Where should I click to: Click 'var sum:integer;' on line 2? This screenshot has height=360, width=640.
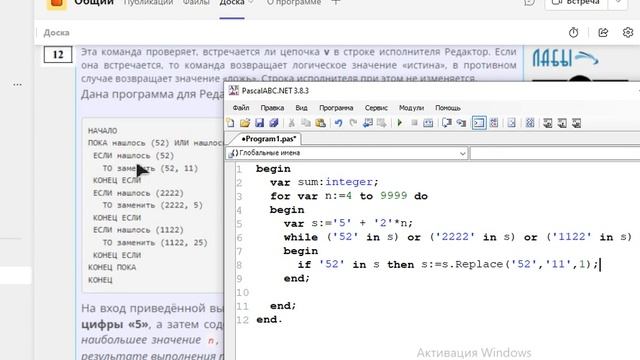coord(324,182)
